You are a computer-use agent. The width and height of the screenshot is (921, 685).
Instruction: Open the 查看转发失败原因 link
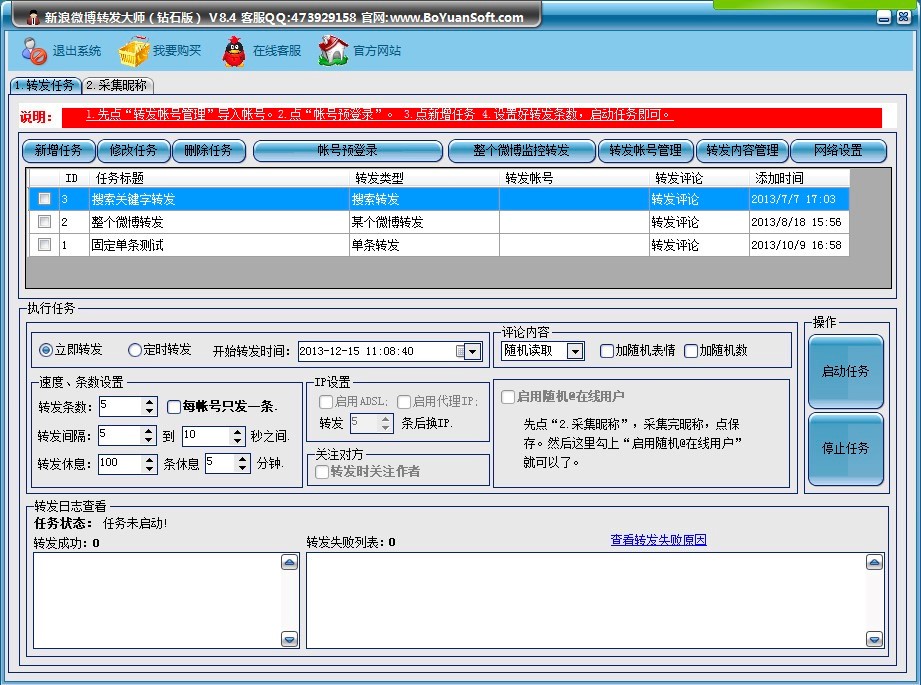click(x=658, y=540)
